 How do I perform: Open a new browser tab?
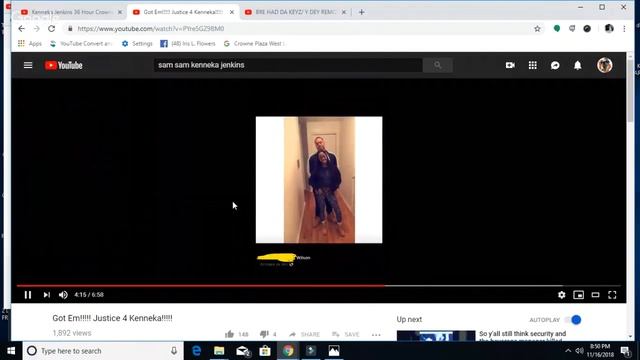[362, 12]
